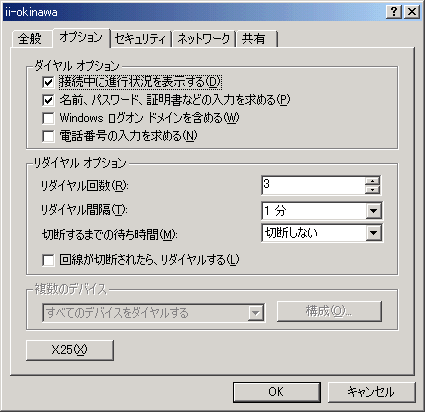This screenshot has width=425, height=412.
Task: Open the セキュリティ tab
Action: pyautogui.click(x=140, y=38)
